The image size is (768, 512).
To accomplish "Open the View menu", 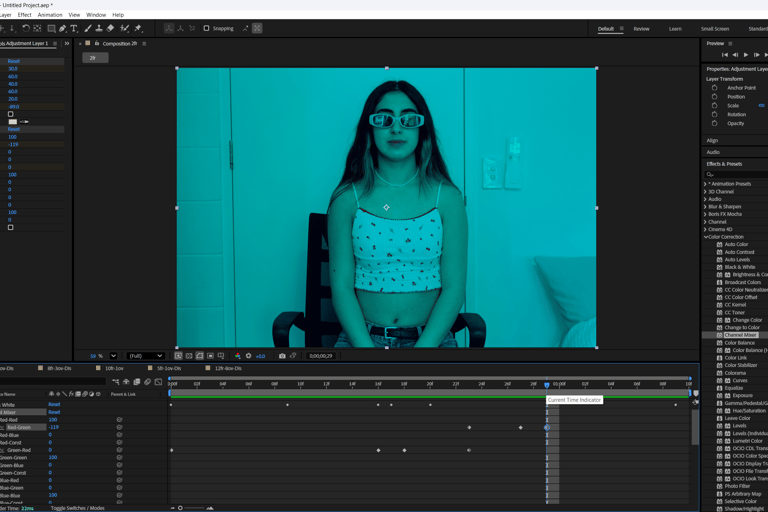I will (74, 15).
